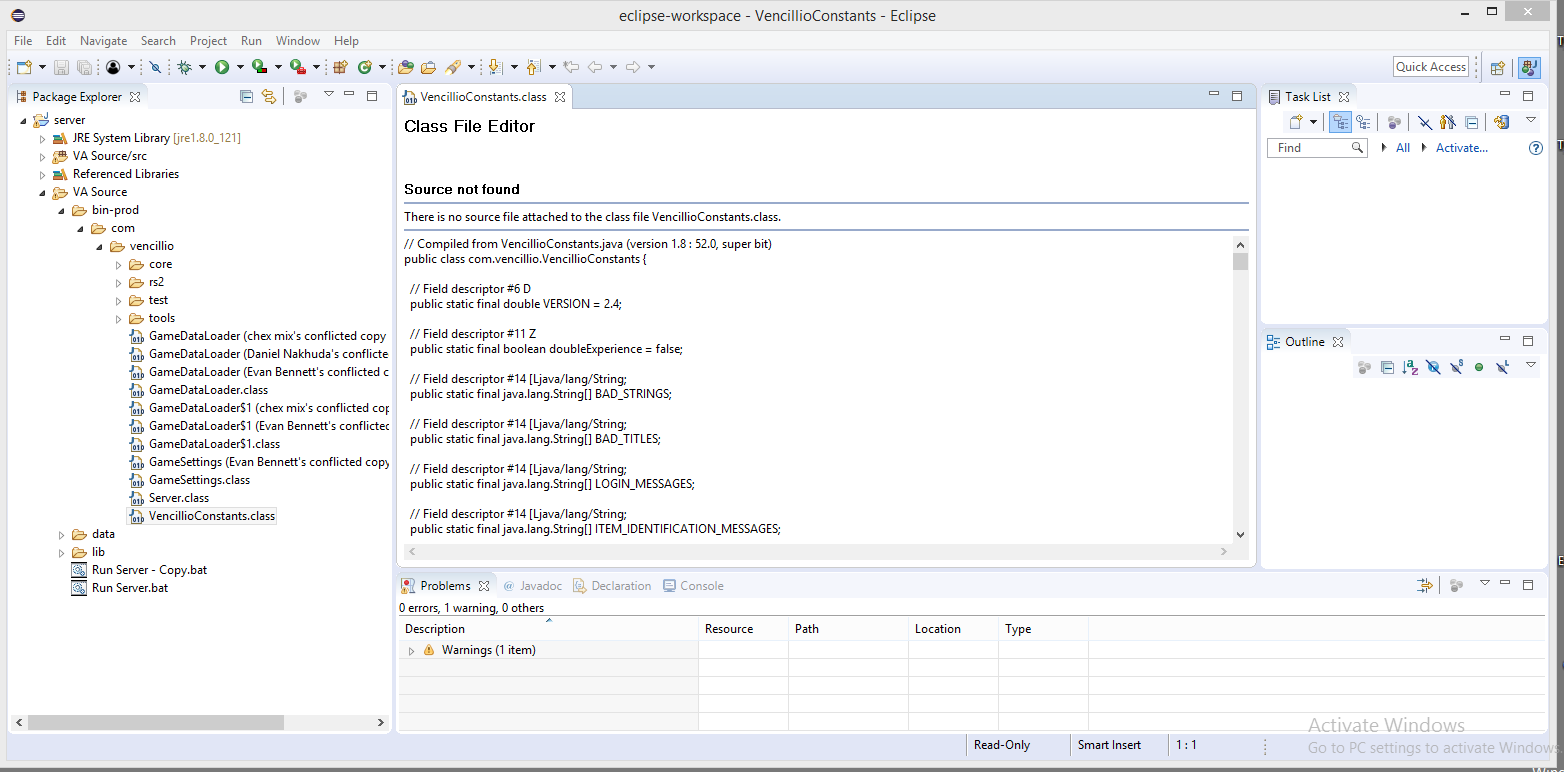Expand the Warnings (1 item) row
1564x772 pixels.
point(411,650)
